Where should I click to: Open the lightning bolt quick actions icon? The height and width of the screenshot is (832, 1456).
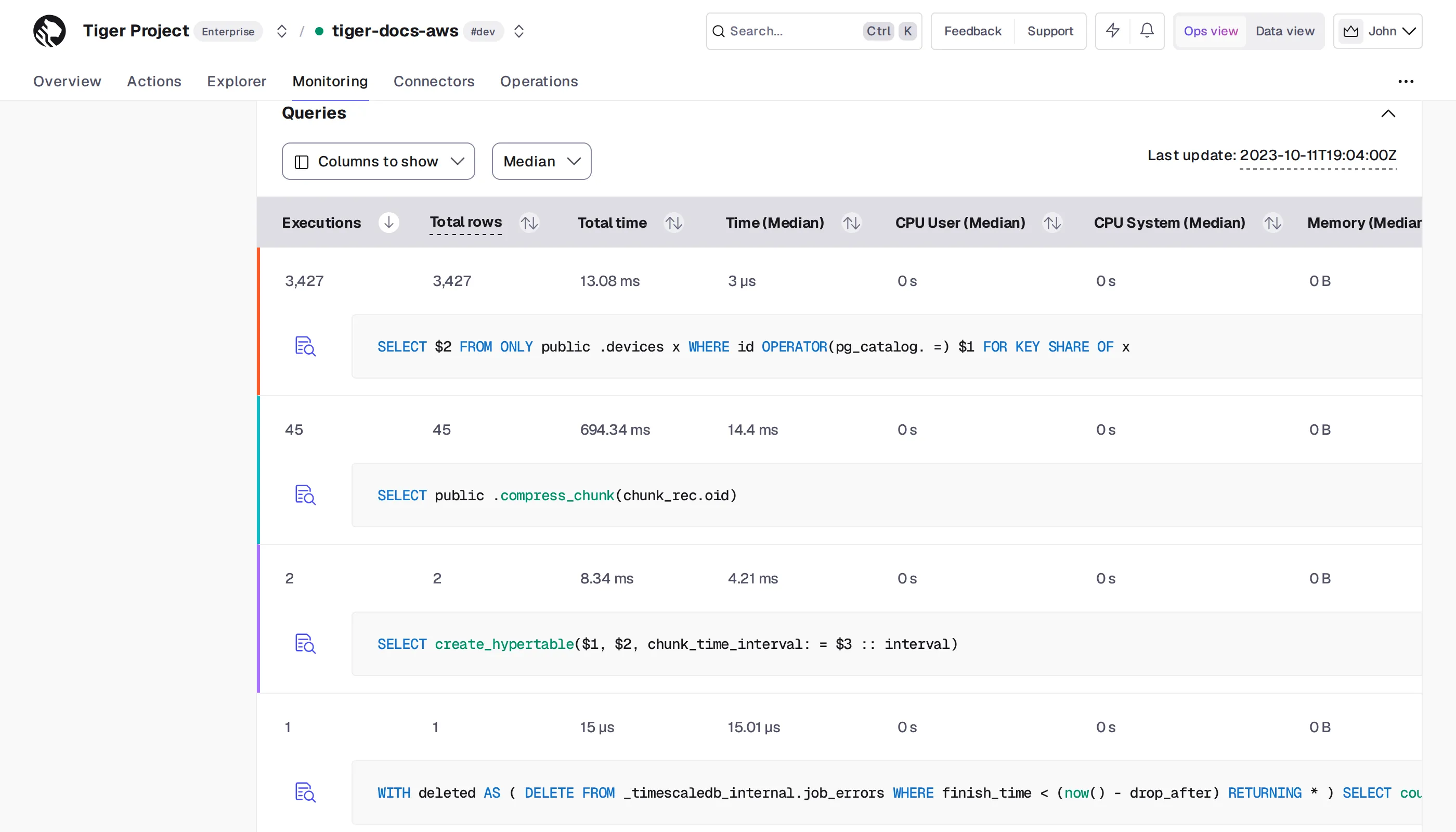[x=1112, y=31]
